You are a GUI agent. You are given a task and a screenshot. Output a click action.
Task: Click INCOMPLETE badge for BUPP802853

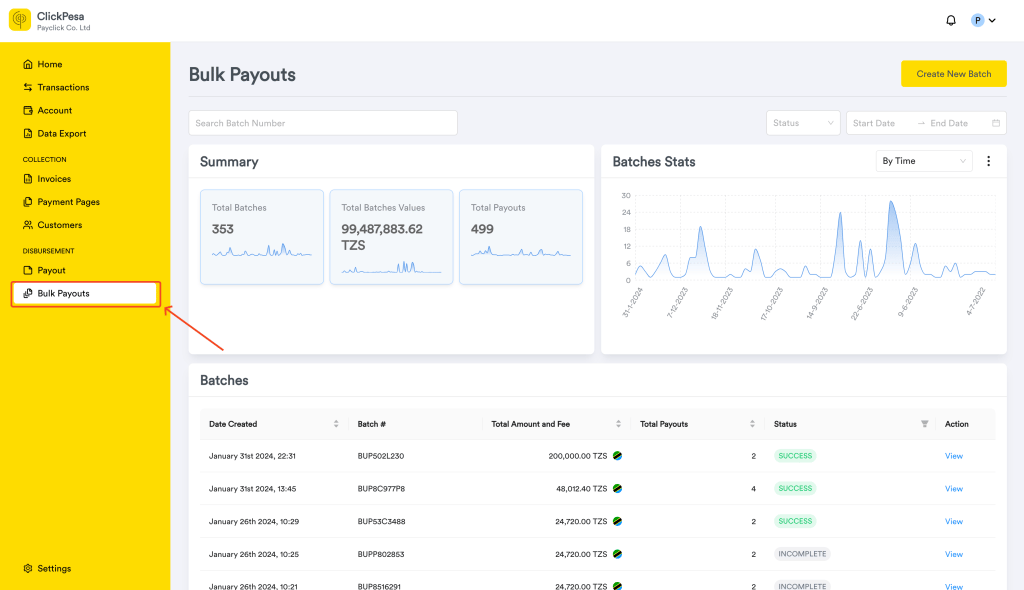click(x=802, y=554)
